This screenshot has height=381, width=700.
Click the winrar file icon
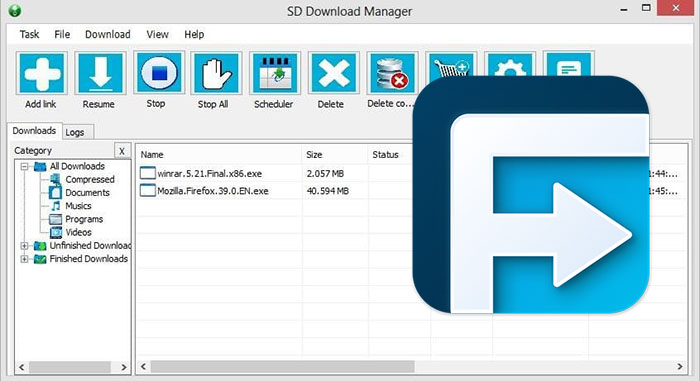point(147,173)
